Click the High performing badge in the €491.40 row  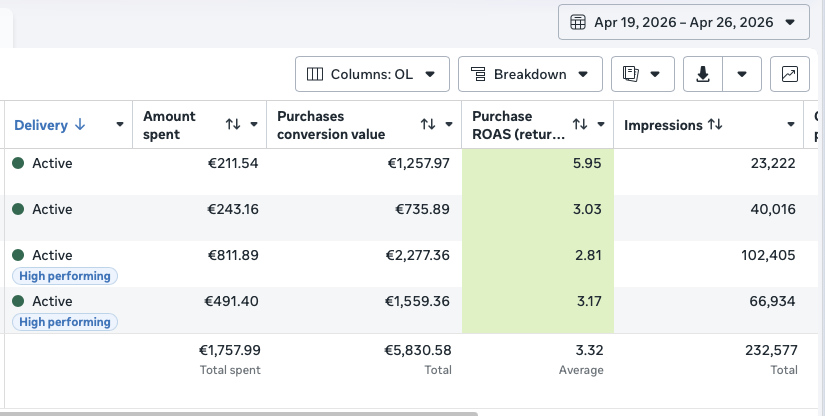click(x=65, y=322)
